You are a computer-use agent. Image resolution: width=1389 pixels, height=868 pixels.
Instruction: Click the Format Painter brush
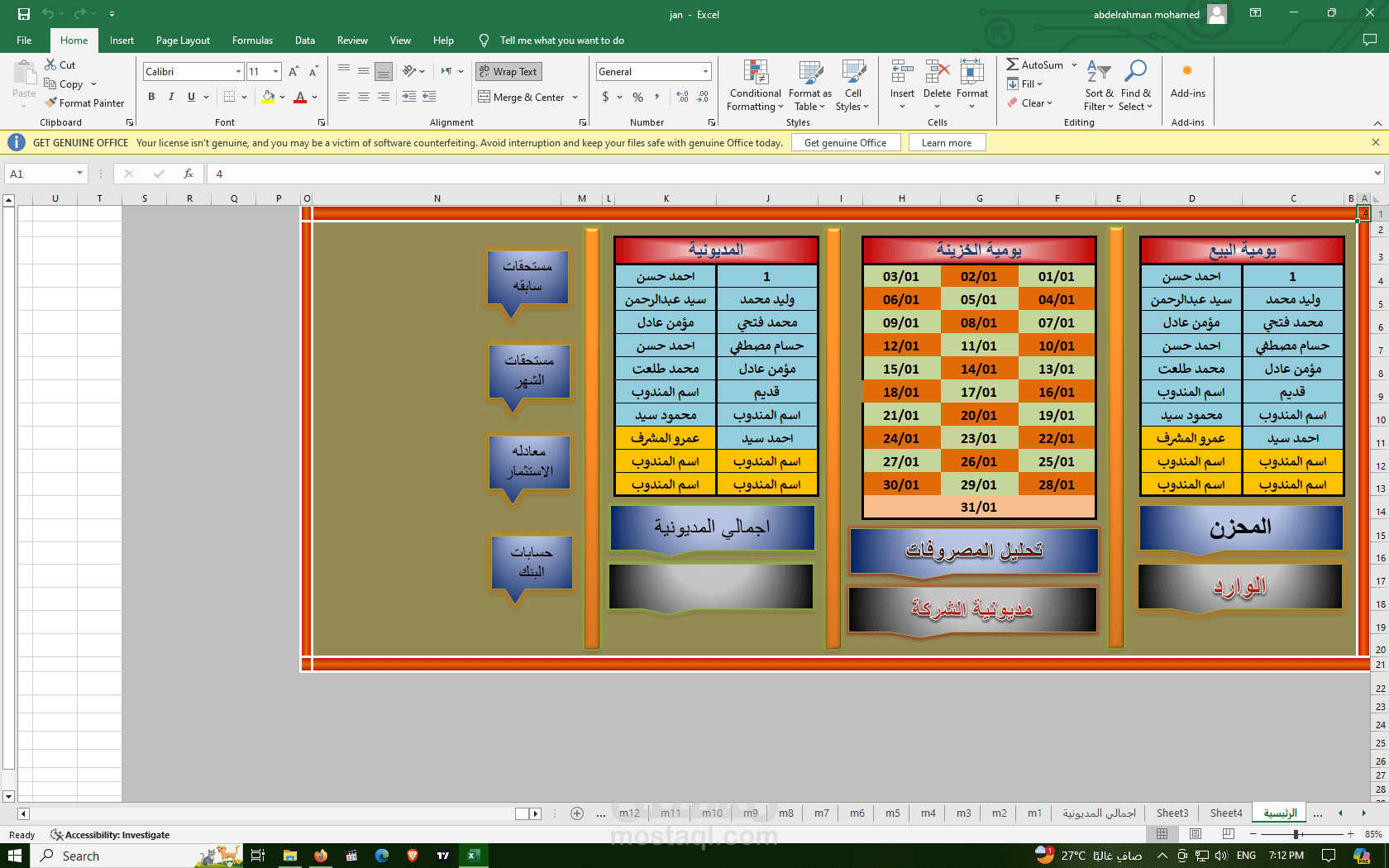click(x=50, y=103)
